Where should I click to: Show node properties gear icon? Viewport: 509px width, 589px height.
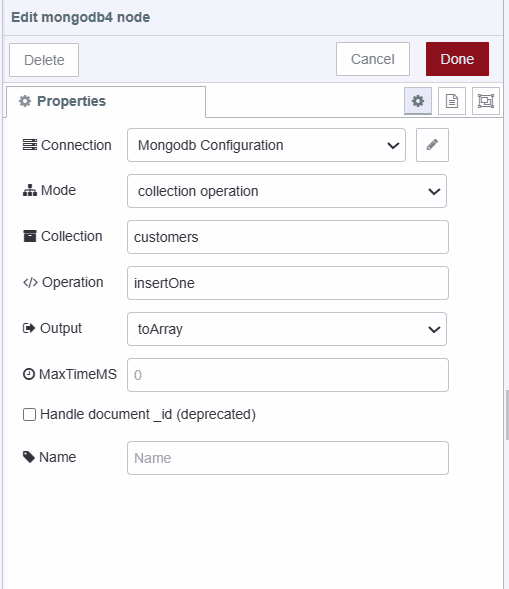click(x=418, y=101)
